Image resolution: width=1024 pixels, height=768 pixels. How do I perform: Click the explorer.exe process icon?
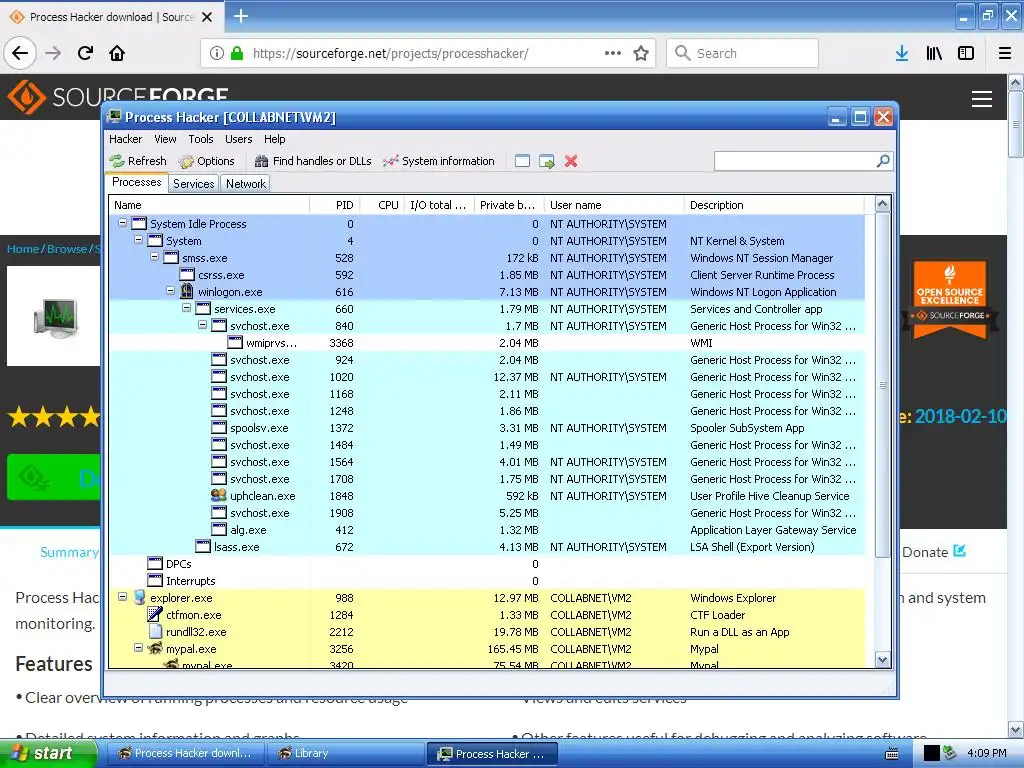[x=139, y=598]
